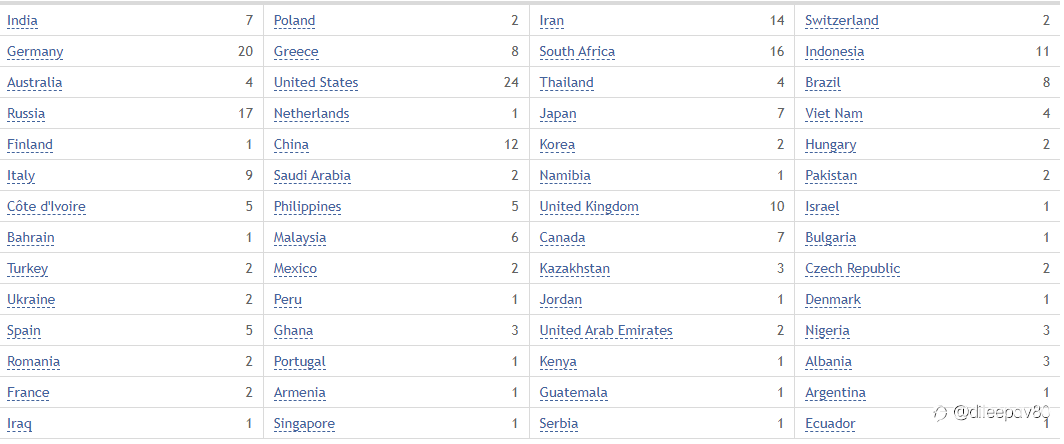Image resolution: width=1064 pixels, height=444 pixels.
Task: Open the South Africa entry
Action: pos(577,52)
